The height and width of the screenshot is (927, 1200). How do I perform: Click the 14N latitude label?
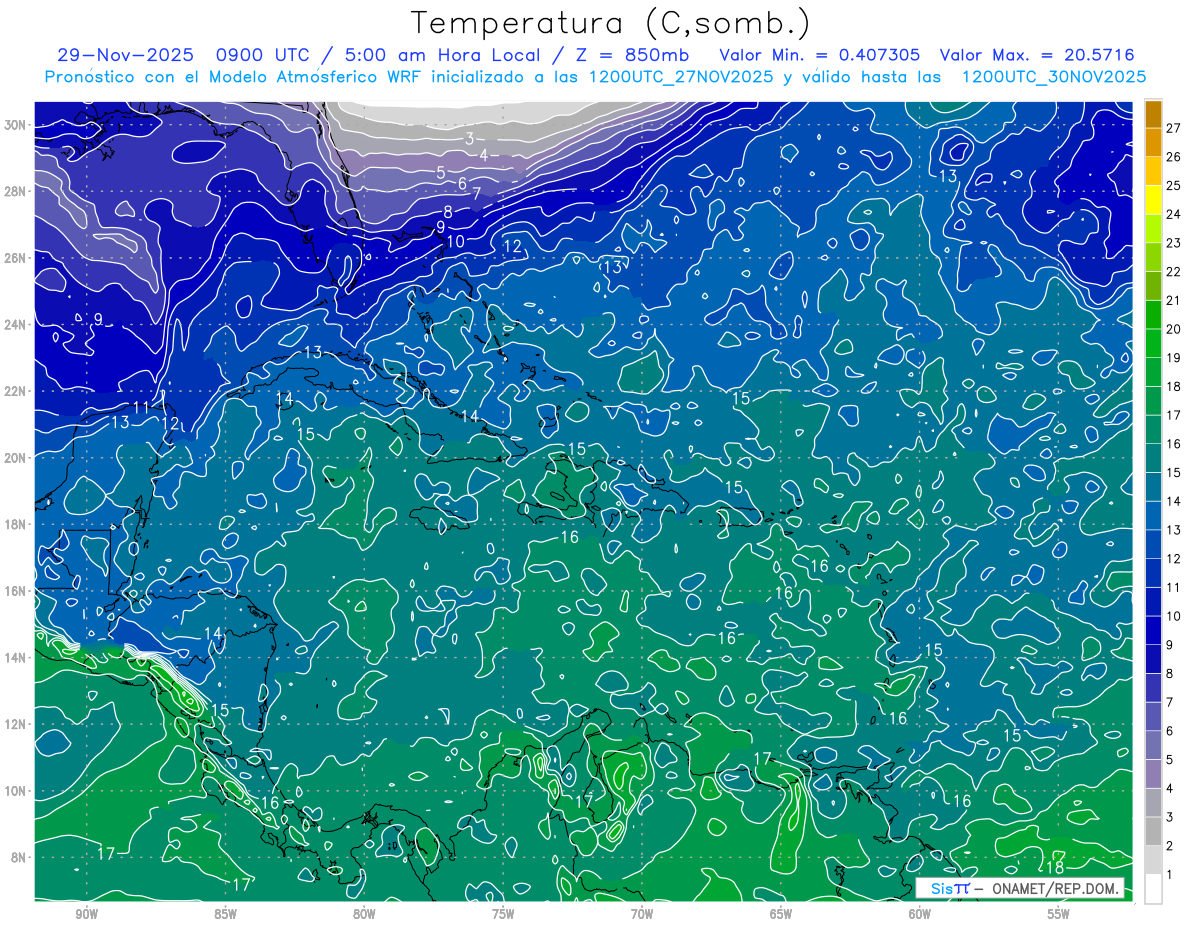[x=17, y=658]
